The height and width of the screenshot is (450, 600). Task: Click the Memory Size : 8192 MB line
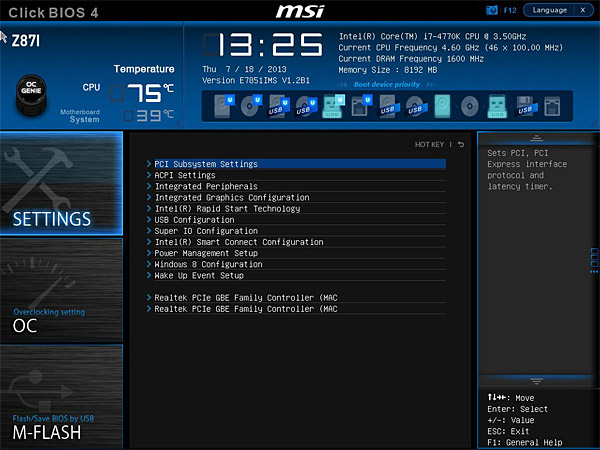(x=388, y=70)
